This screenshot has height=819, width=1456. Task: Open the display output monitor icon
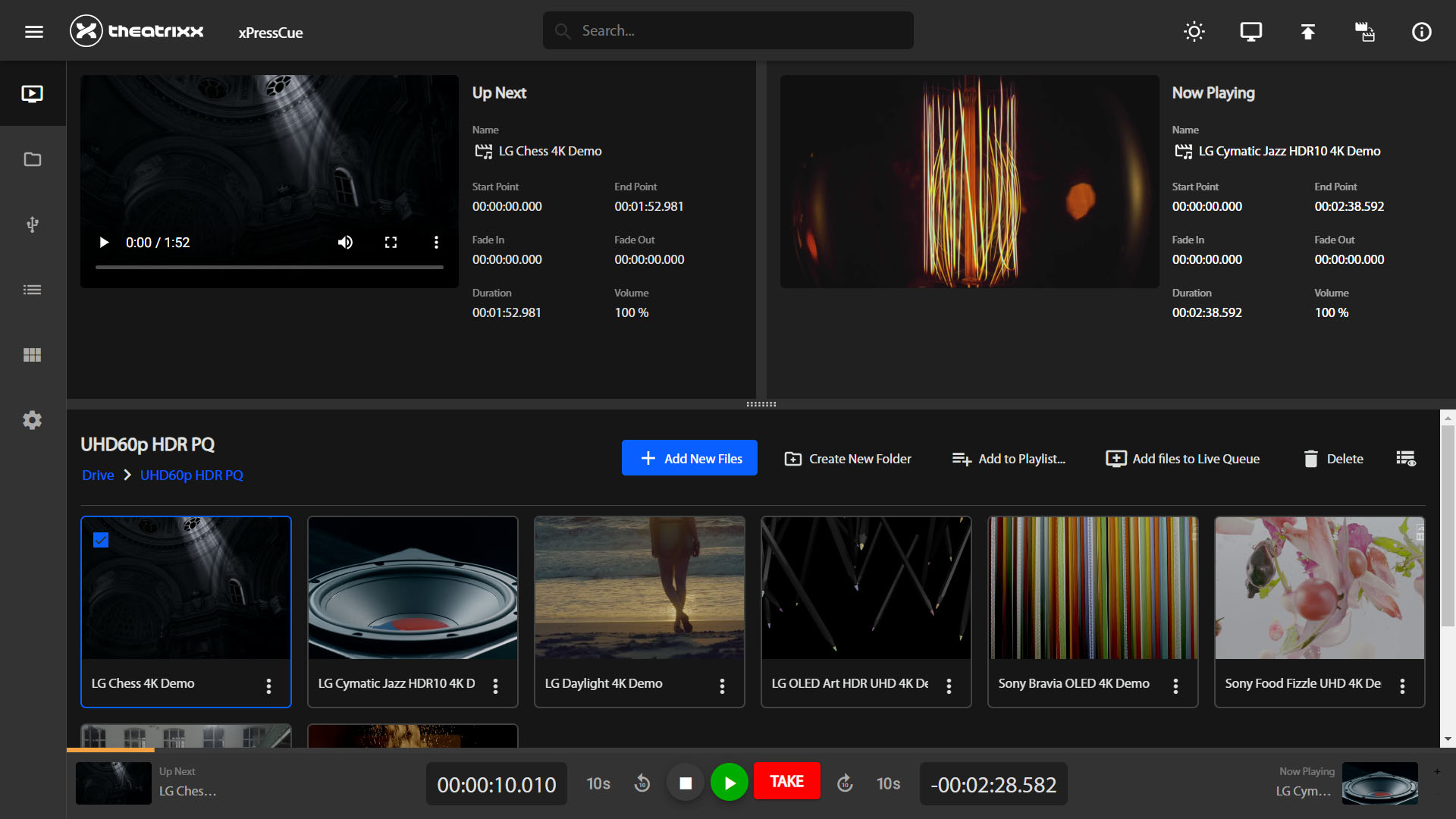1251,31
